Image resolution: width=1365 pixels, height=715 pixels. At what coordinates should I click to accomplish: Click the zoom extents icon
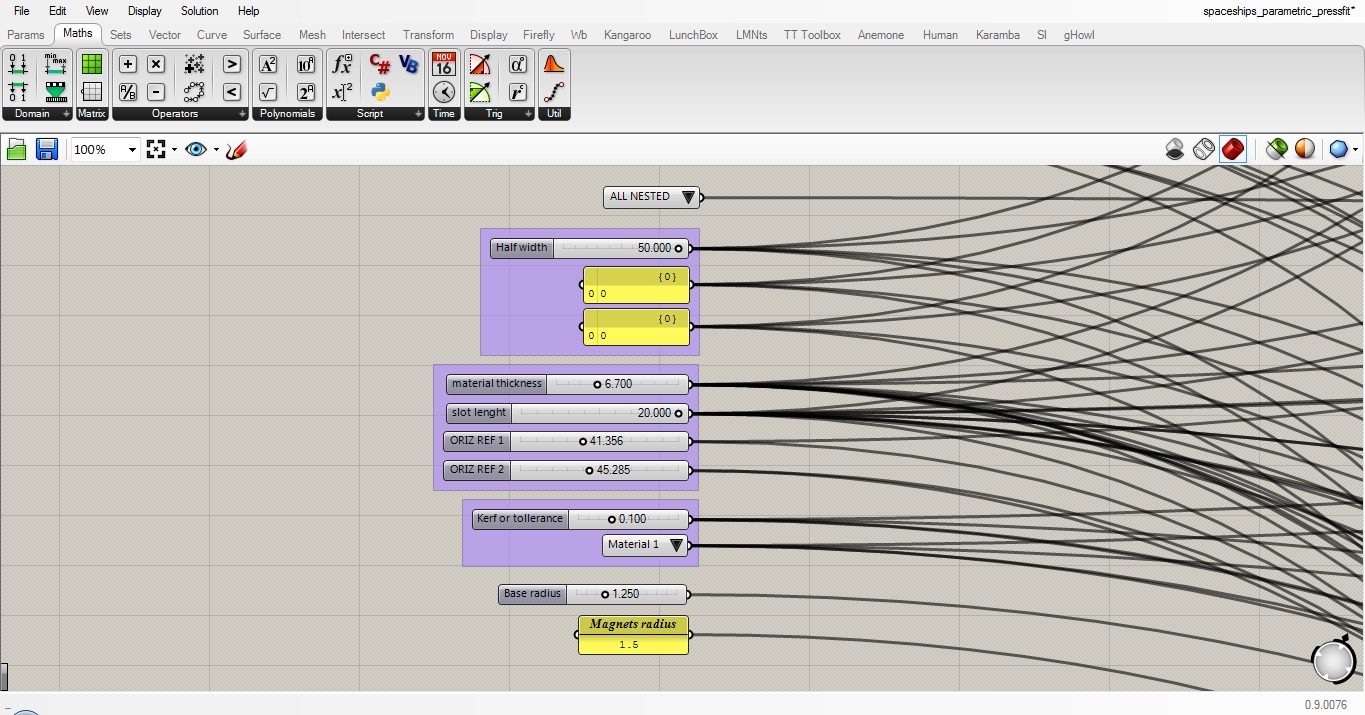(156, 149)
